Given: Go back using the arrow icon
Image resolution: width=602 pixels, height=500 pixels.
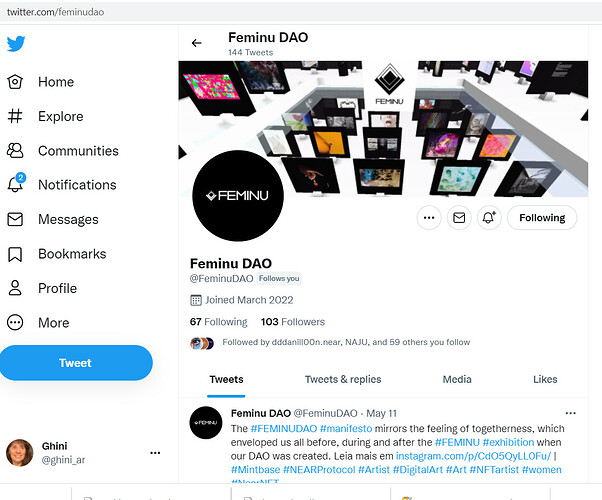Looking at the screenshot, I should 196,43.
